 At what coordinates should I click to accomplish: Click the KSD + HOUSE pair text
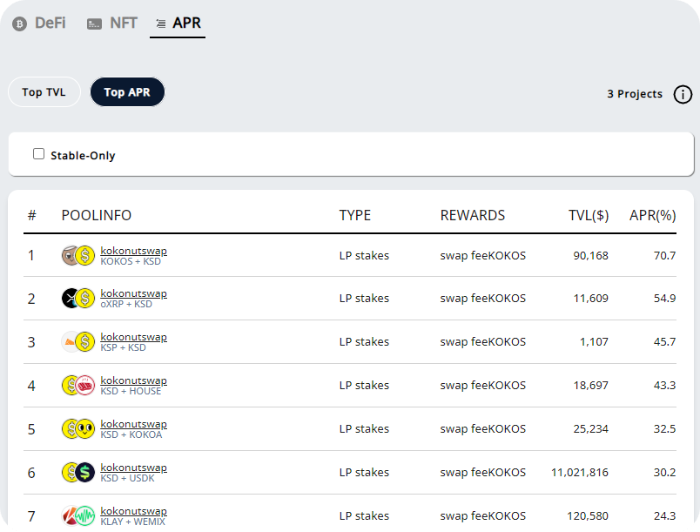[x=131, y=391]
